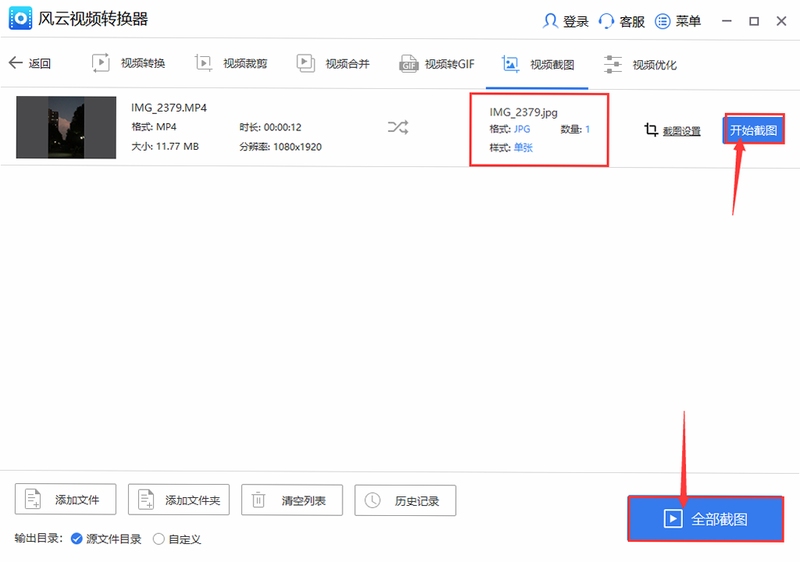This screenshot has height=562, width=800.
Task: Click the IMG_2379.MP4 video thumbnail
Action: click(66, 127)
